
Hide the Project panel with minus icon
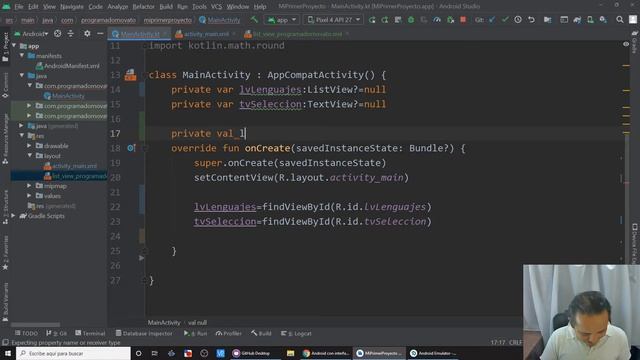coord(100,33)
